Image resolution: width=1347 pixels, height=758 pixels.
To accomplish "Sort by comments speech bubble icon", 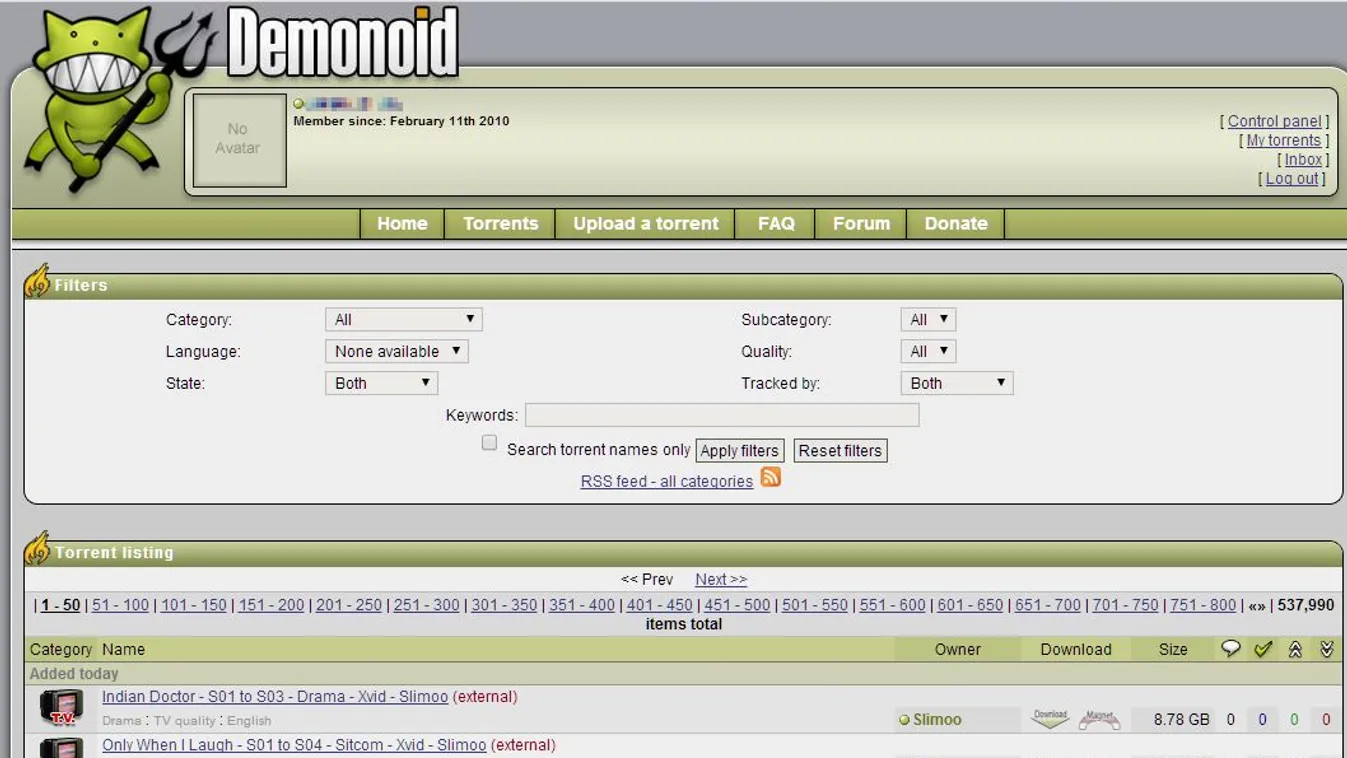I will [x=1231, y=649].
